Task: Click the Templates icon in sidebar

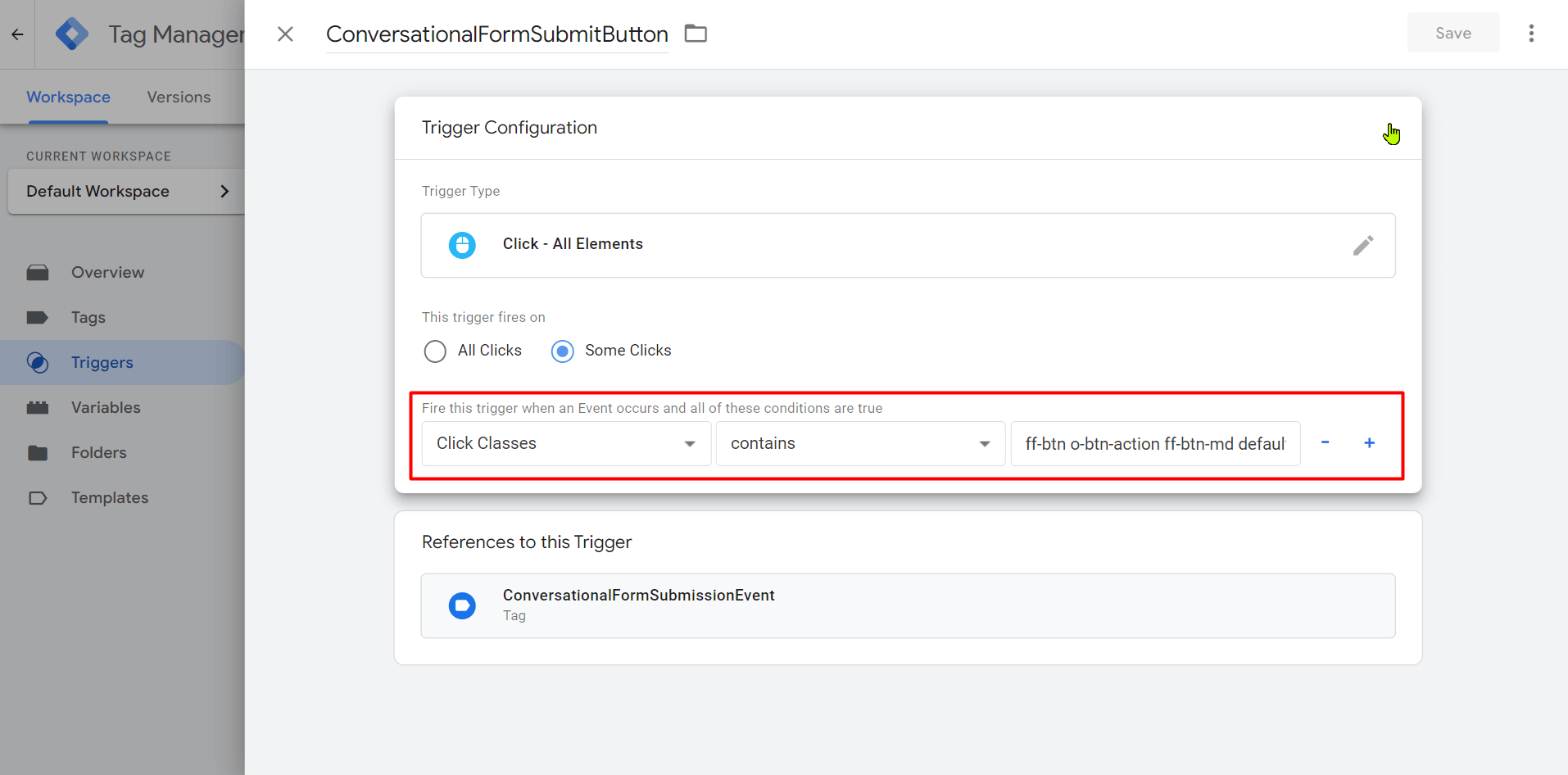Action: click(x=38, y=498)
